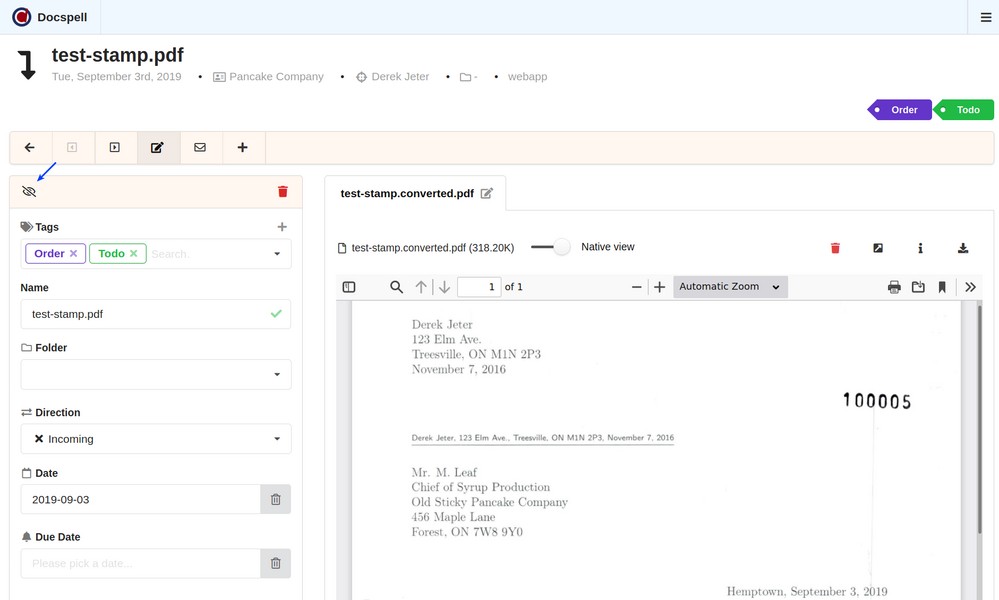Click the purple Order tag label

coord(903,110)
